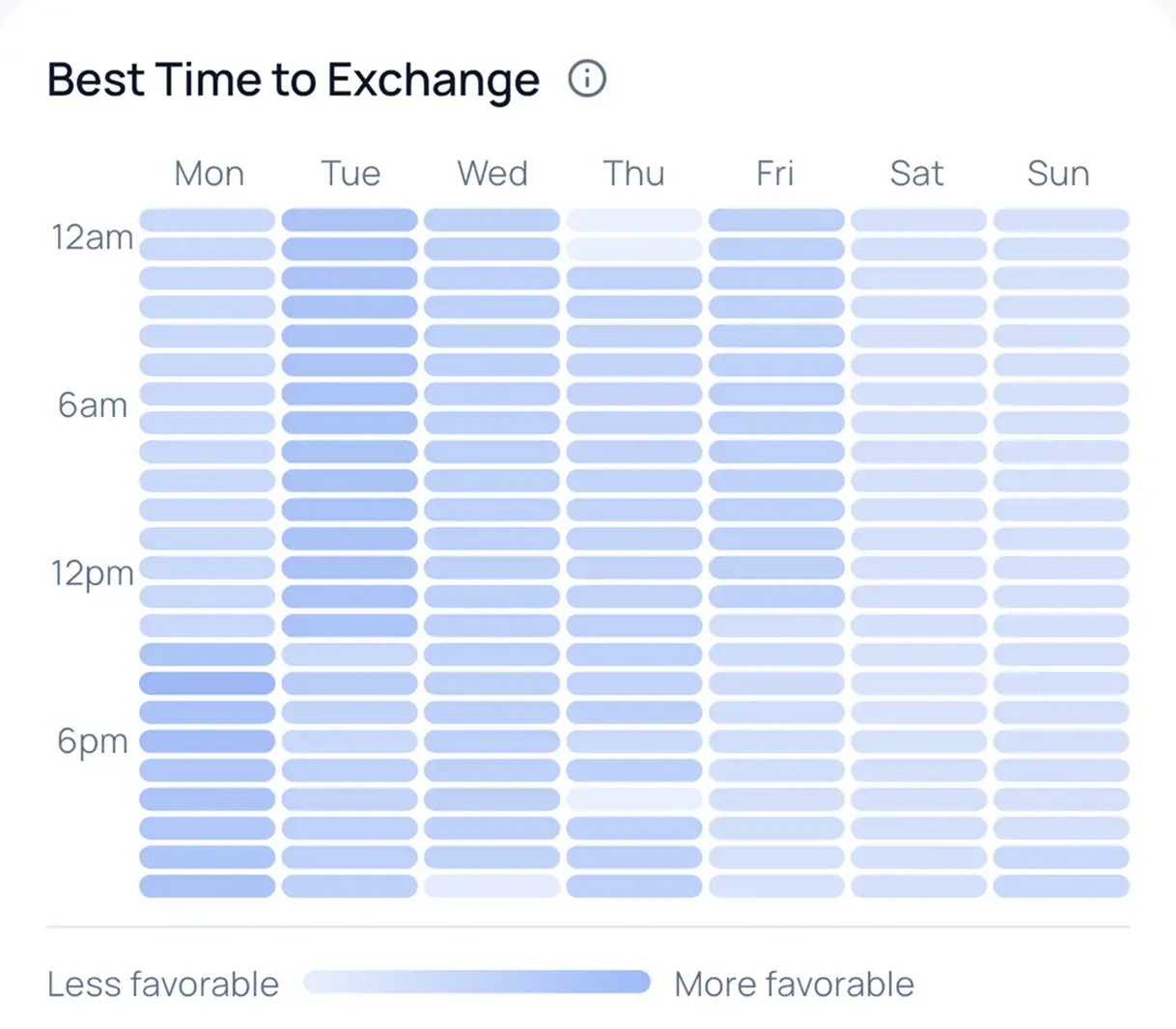Select the Tuesday 6pm favorability cell

pos(350,740)
